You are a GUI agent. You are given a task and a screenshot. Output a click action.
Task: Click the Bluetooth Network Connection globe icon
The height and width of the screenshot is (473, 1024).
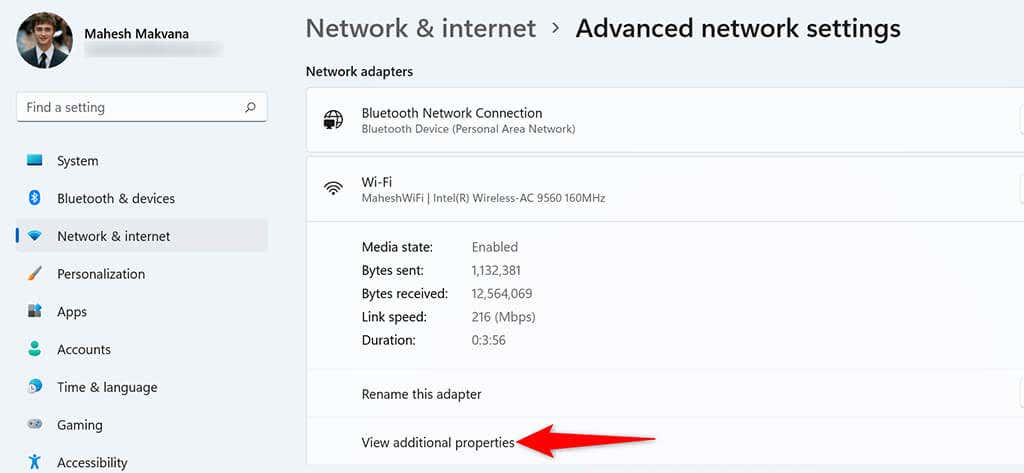[333, 120]
